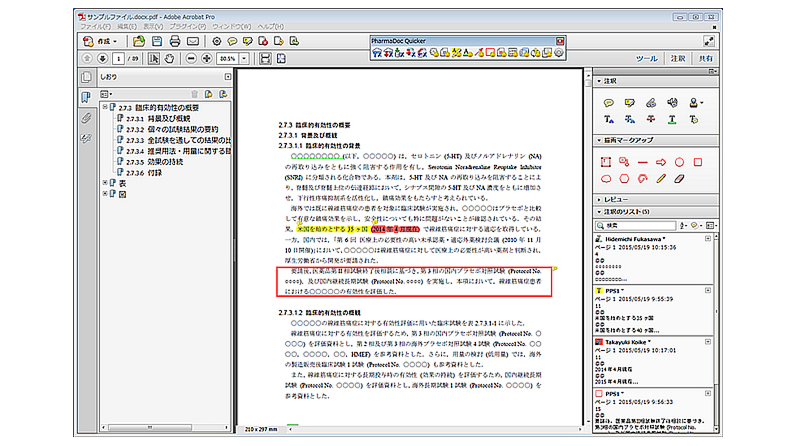This screenshot has height=446, width=796.
Task: Expand the レビュー panel section
Action: pyautogui.click(x=598, y=199)
